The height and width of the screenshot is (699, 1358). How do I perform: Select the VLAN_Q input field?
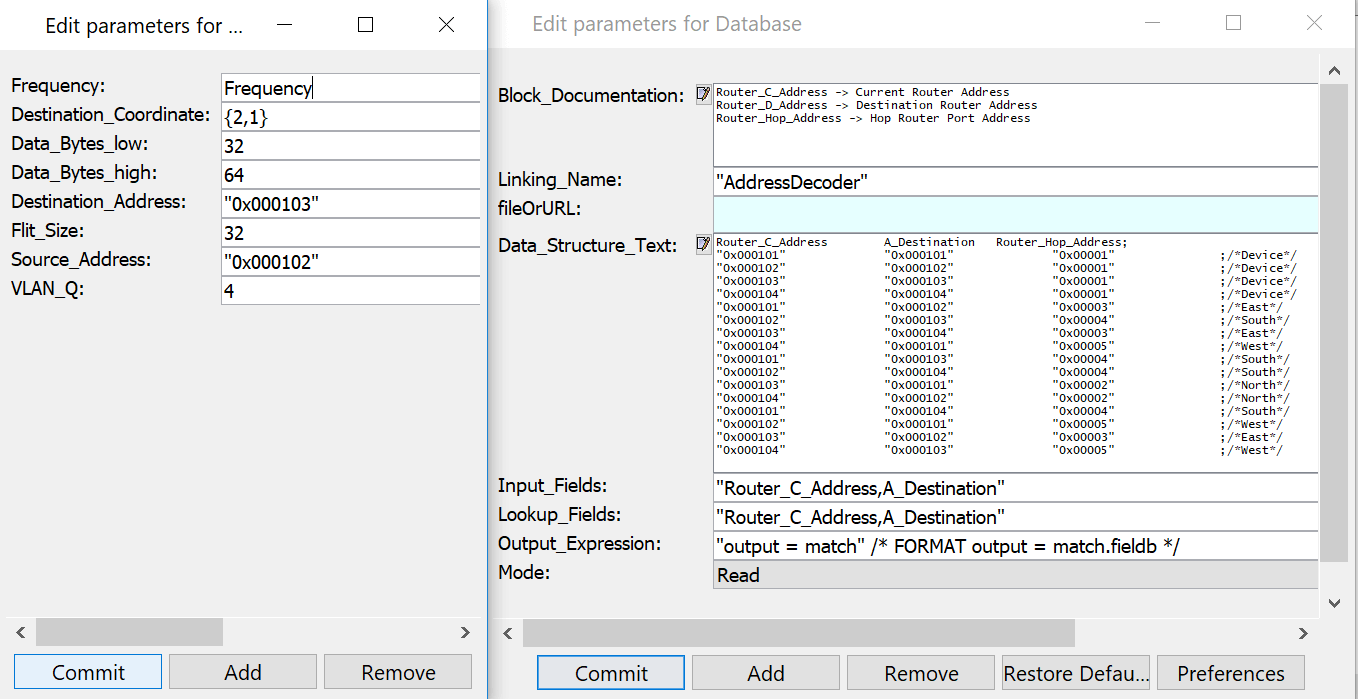350,291
